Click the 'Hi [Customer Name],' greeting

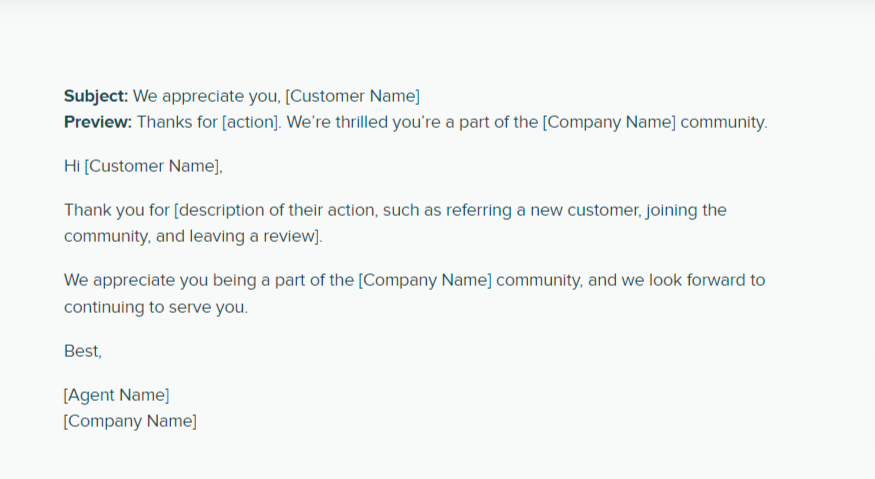pyautogui.click(x=143, y=166)
